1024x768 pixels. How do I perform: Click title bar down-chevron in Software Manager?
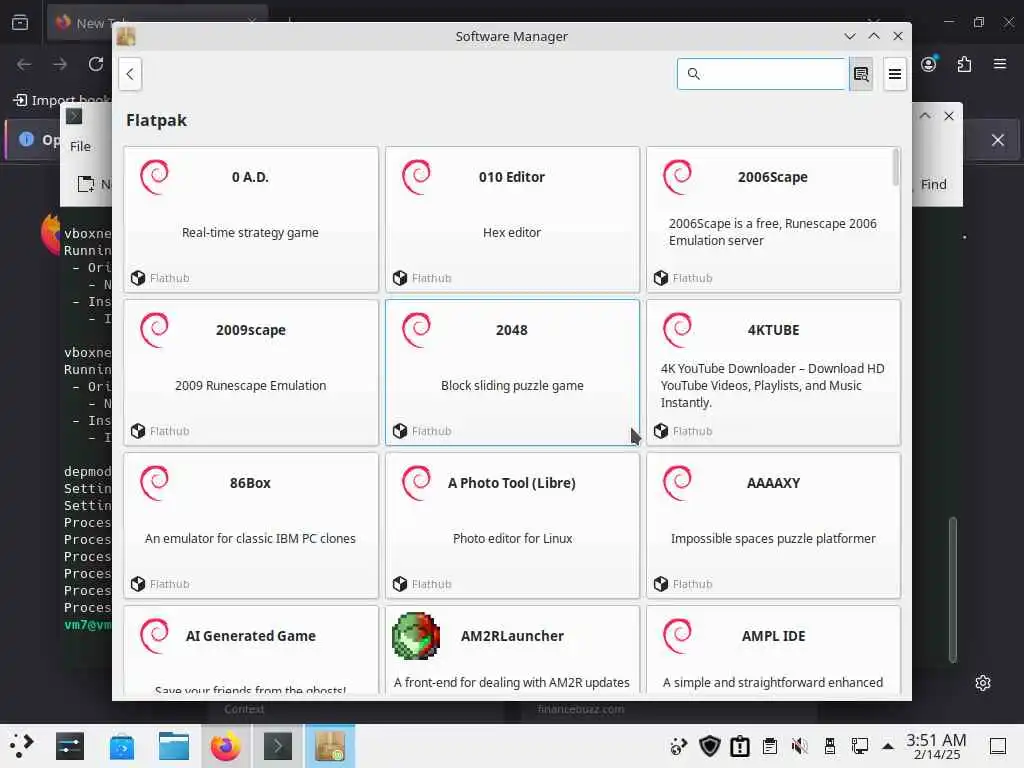tap(850, 37)
